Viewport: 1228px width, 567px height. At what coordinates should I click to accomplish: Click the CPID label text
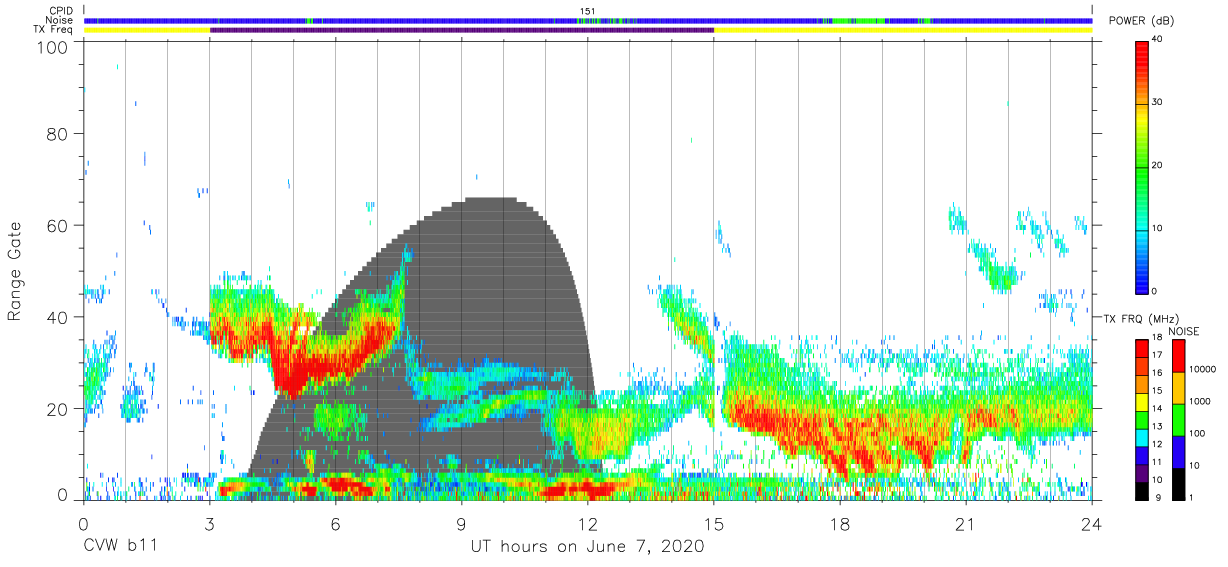click(60, 11)
